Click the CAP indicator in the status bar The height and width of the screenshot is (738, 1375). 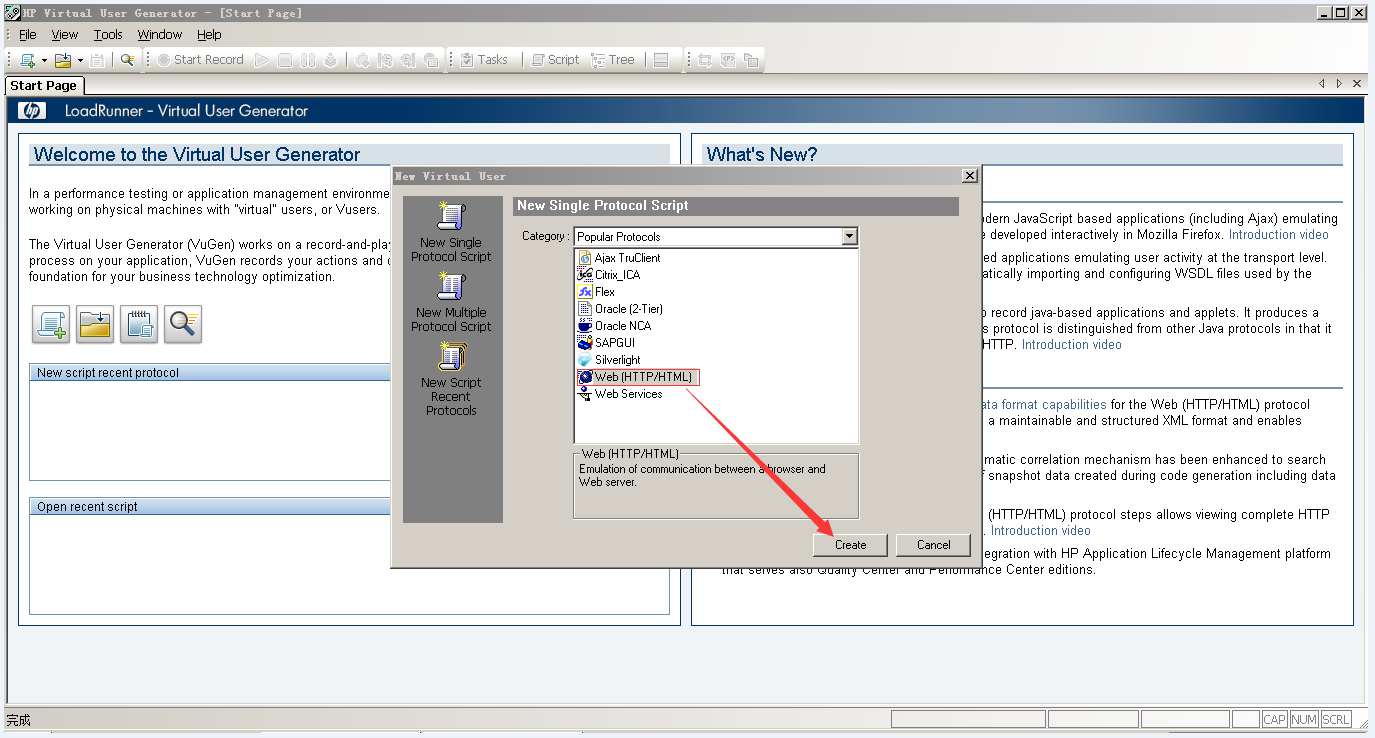click(1274, 720)
